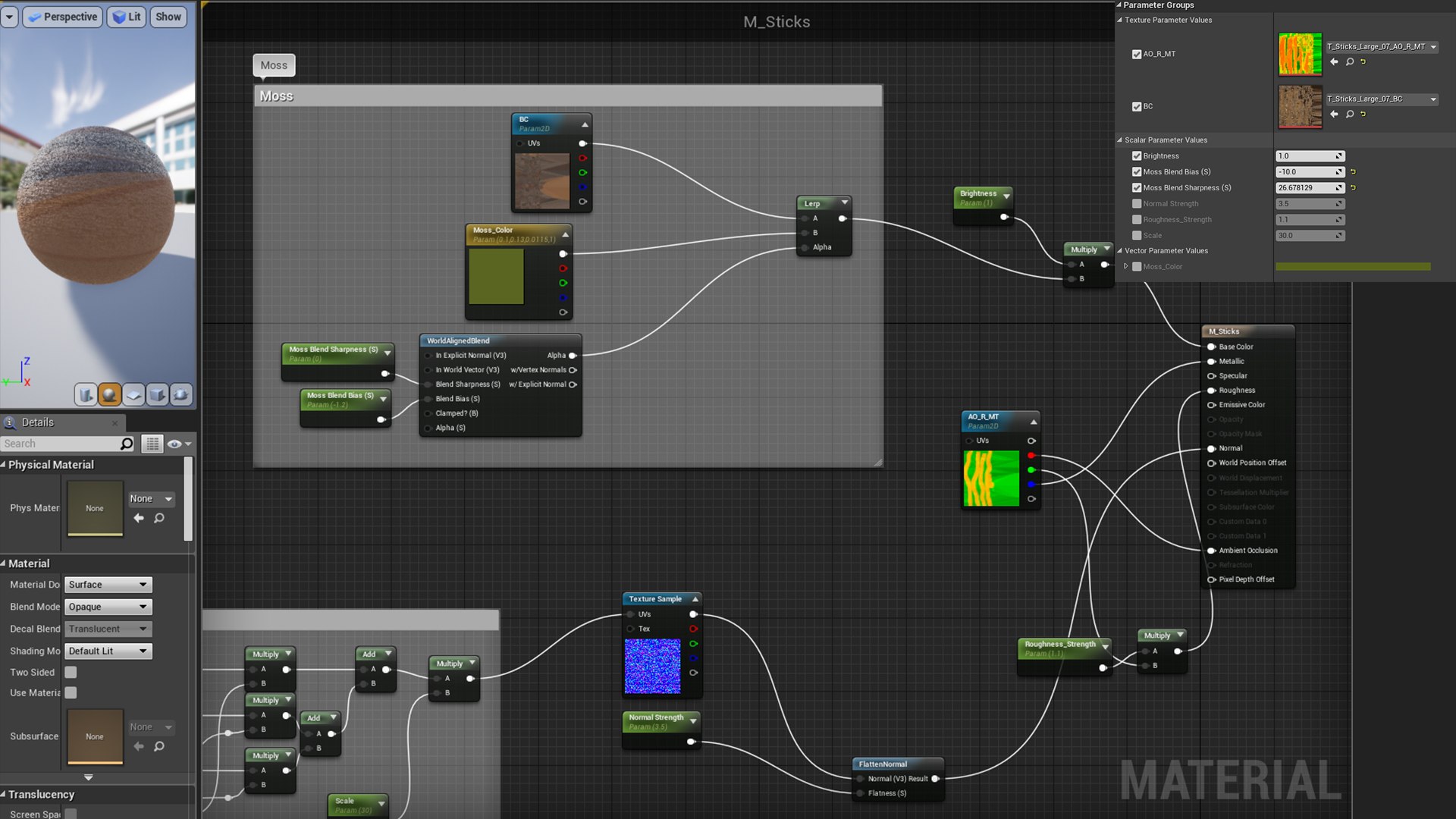The image size is (1456, 819).
Task: Use selected asset arrow for AO_R_MT texture
Action: pos(1335,62)
